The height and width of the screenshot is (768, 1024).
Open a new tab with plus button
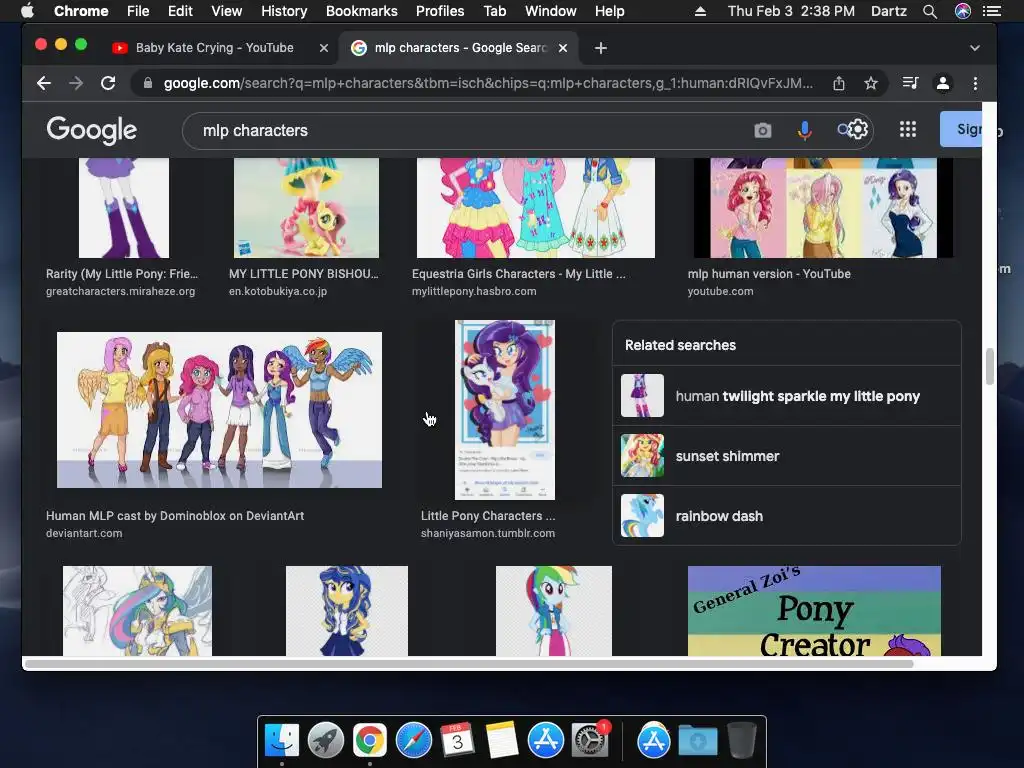tap(601, 48)
